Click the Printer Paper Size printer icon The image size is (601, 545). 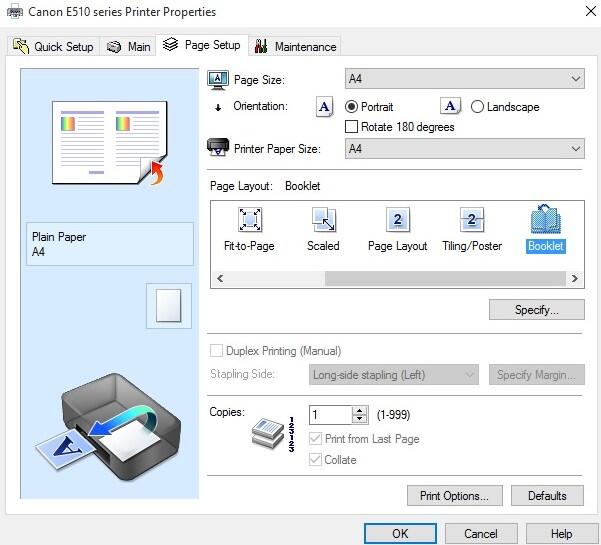(218, 147)
